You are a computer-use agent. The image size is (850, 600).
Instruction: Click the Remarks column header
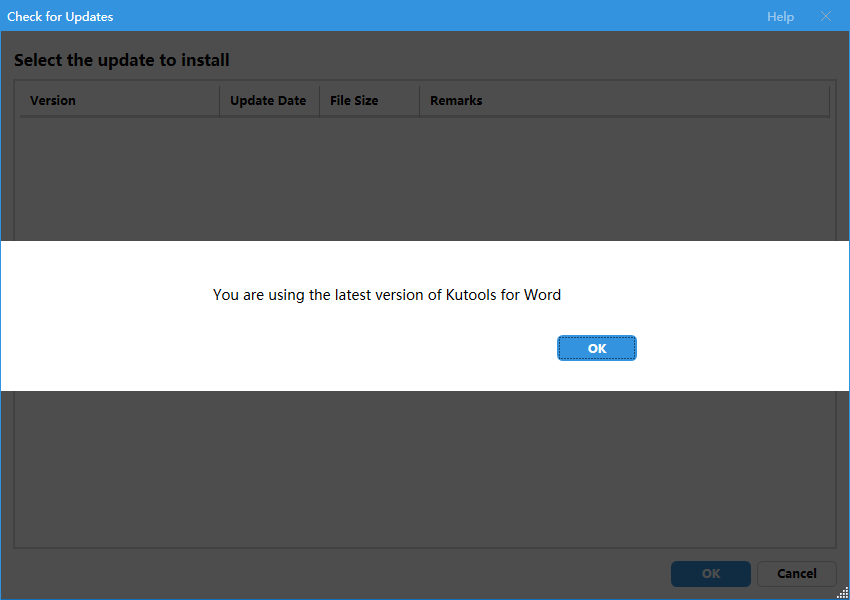coord(624,101)
